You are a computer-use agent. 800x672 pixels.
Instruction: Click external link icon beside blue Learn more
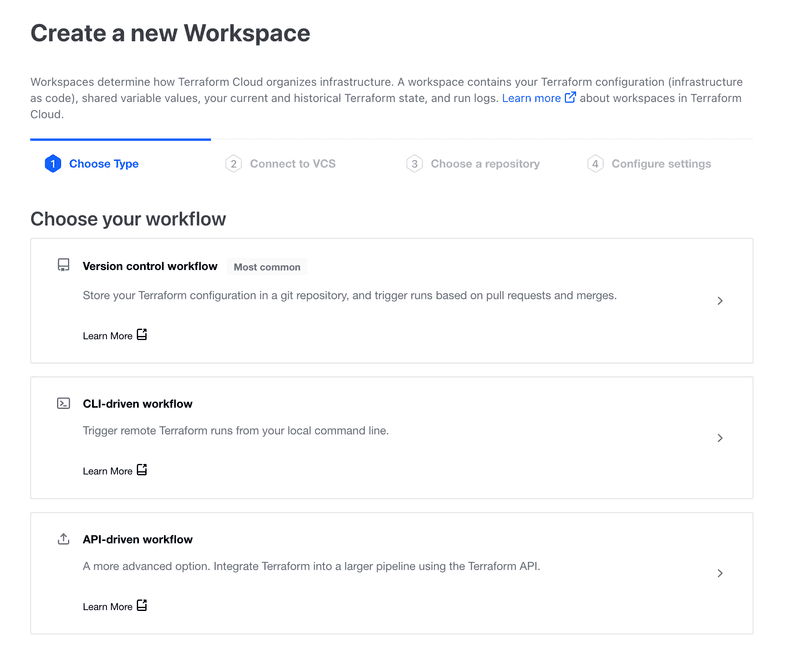(570, 97)
